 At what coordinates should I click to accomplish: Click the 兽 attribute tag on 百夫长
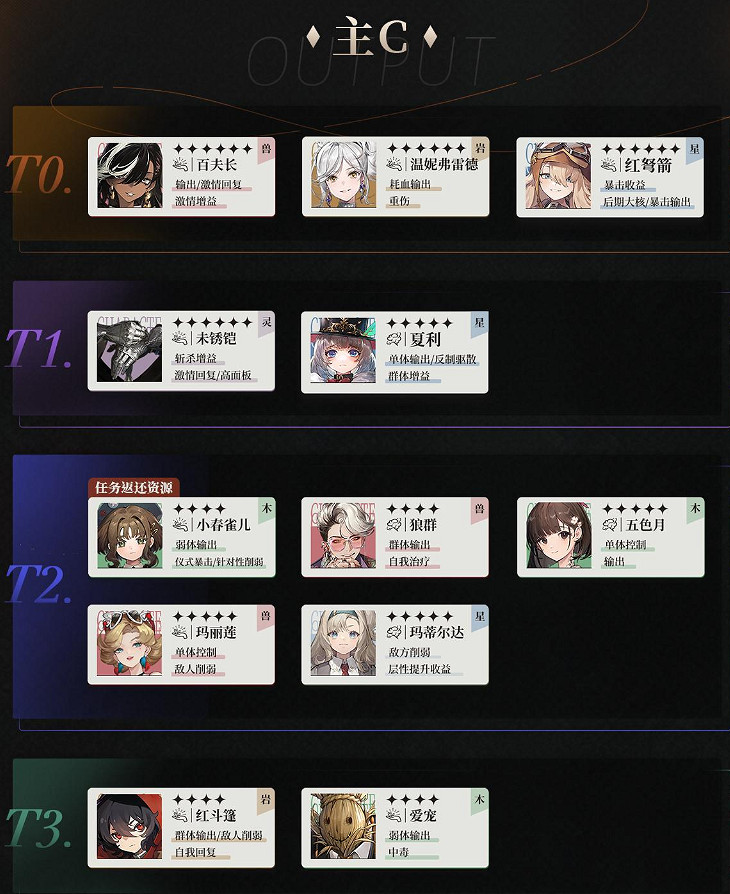(x=266, y=149)
